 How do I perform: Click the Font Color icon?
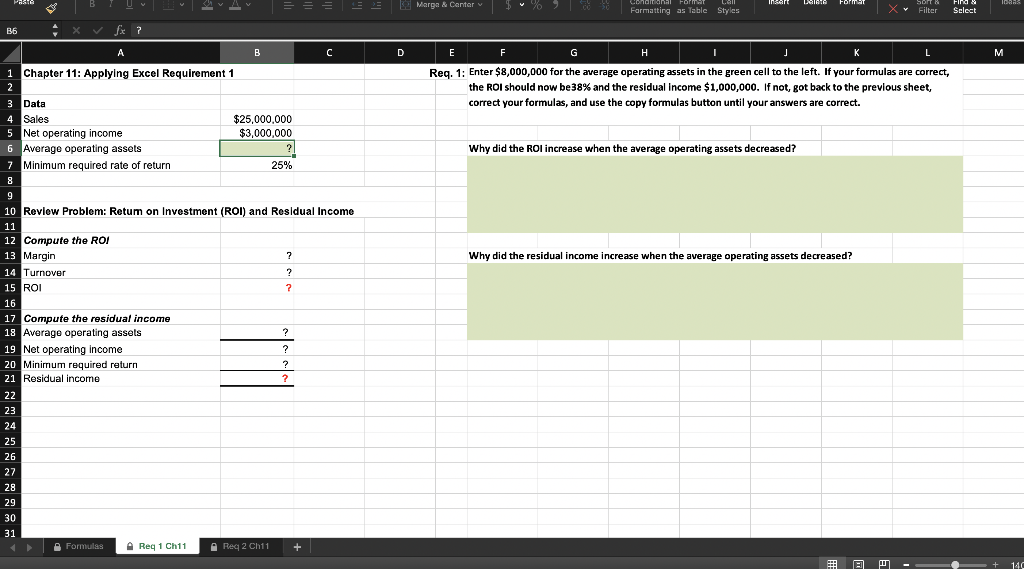coord(234,5)
